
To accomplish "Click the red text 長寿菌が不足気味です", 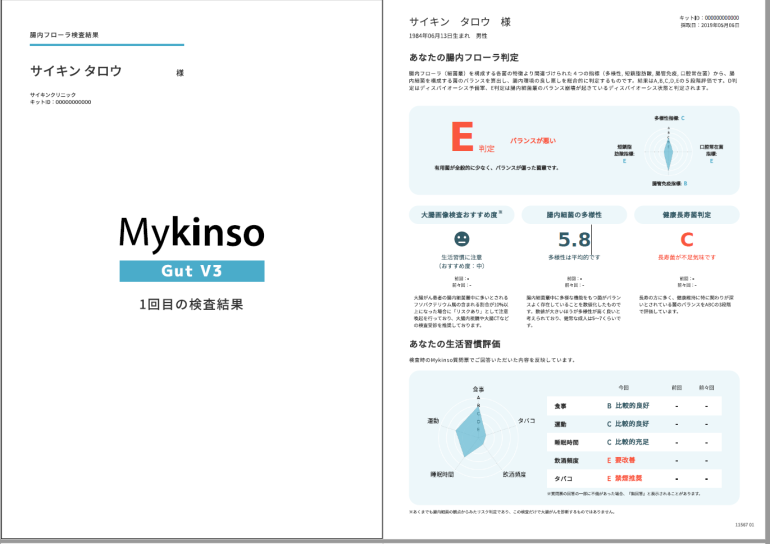I will coord(687,257).
